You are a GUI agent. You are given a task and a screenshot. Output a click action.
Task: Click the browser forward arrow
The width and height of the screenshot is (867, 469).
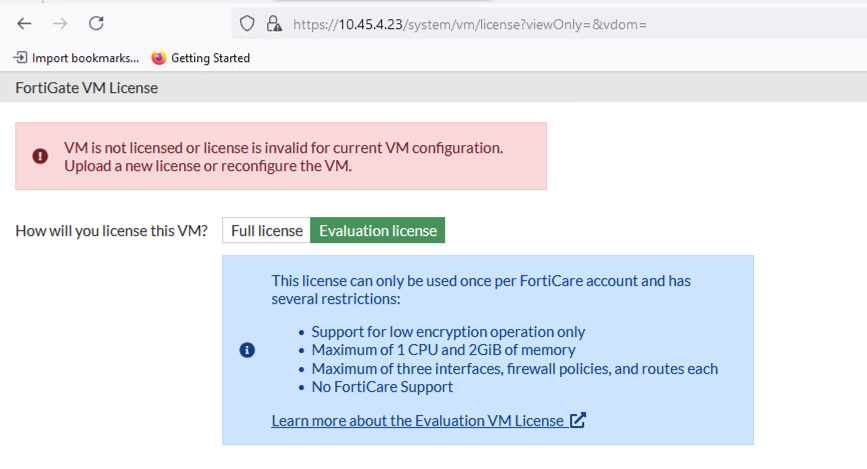60,24
